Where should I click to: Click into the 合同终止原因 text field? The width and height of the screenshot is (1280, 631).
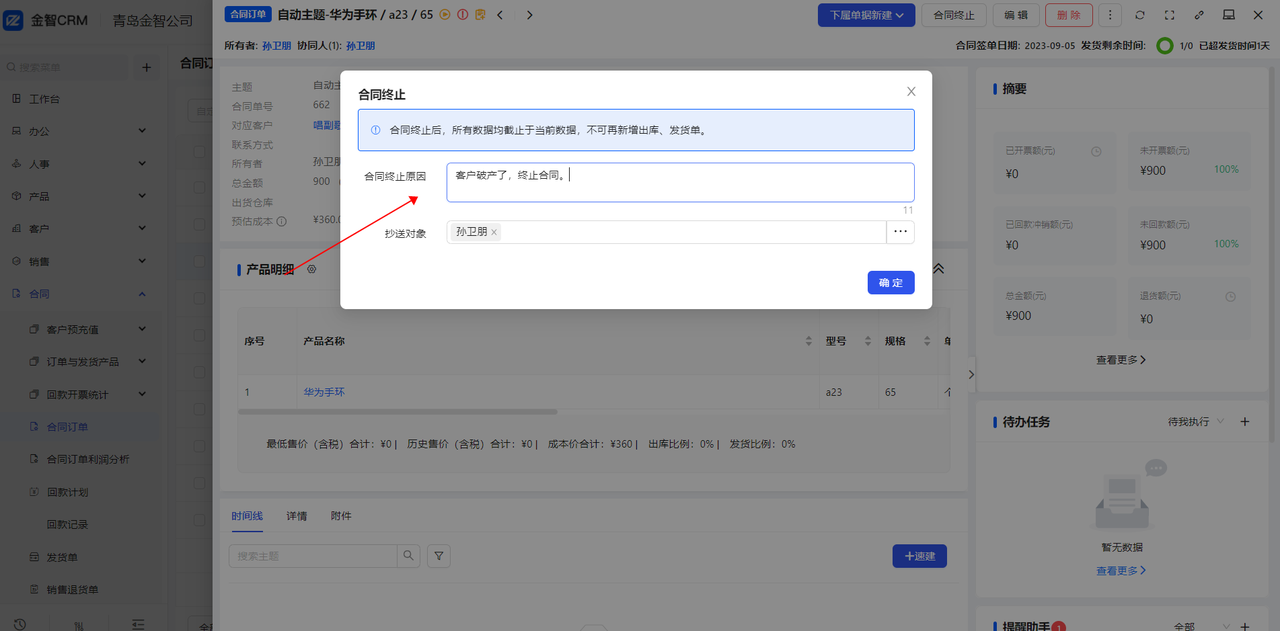[x=680, y=182]
